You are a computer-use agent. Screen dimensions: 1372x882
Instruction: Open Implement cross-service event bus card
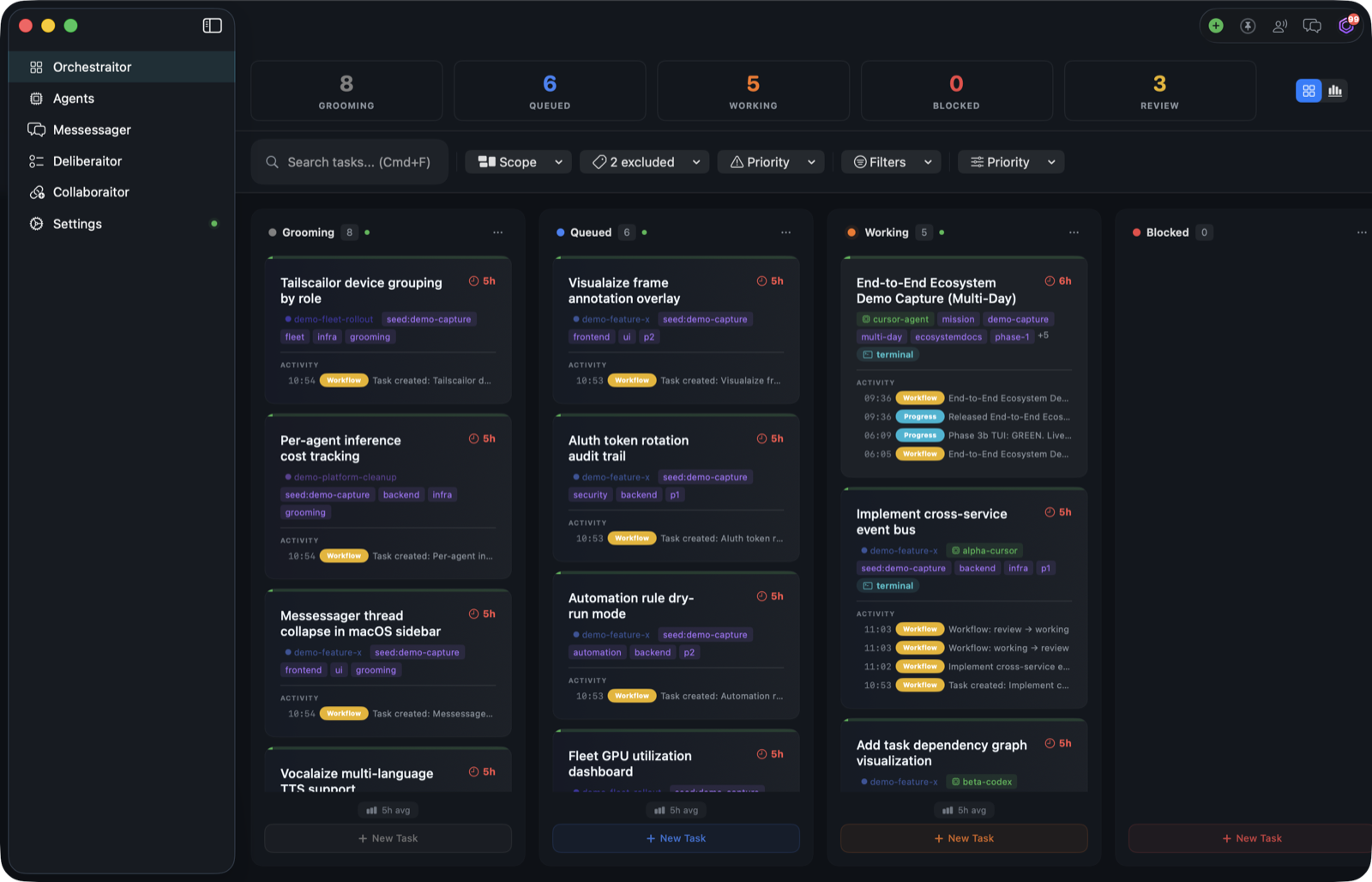[965, 598]
